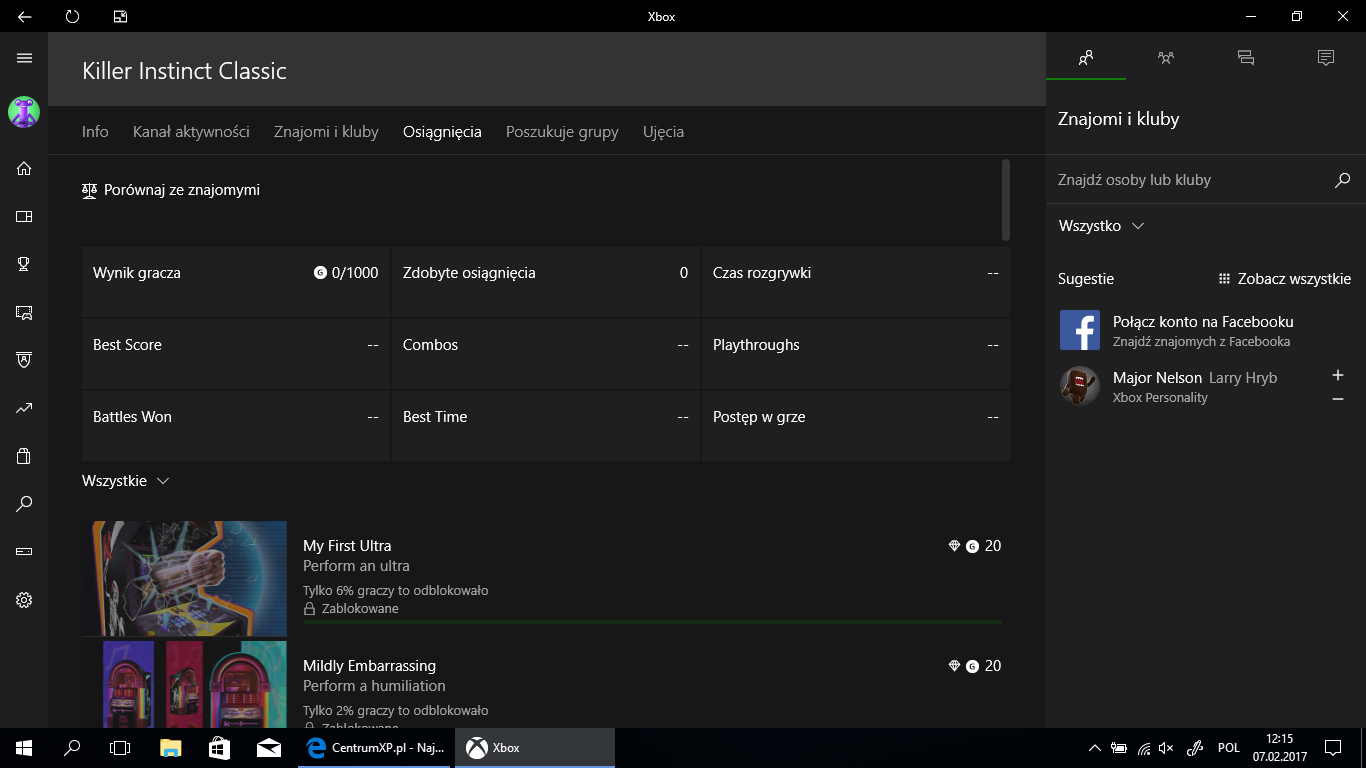The height and width of the screenshot is (768, 1366).
Task: Click the Postęp w grze stat tile
Action: (856, 426)
